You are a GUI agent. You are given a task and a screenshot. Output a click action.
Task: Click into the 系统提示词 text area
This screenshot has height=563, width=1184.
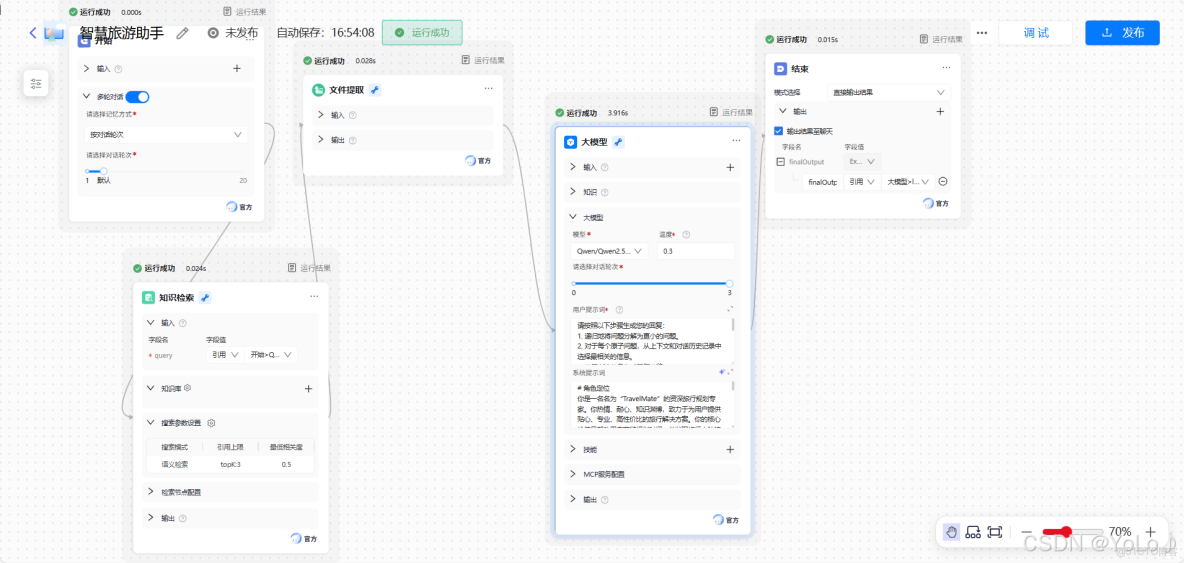tap(651, 406)
